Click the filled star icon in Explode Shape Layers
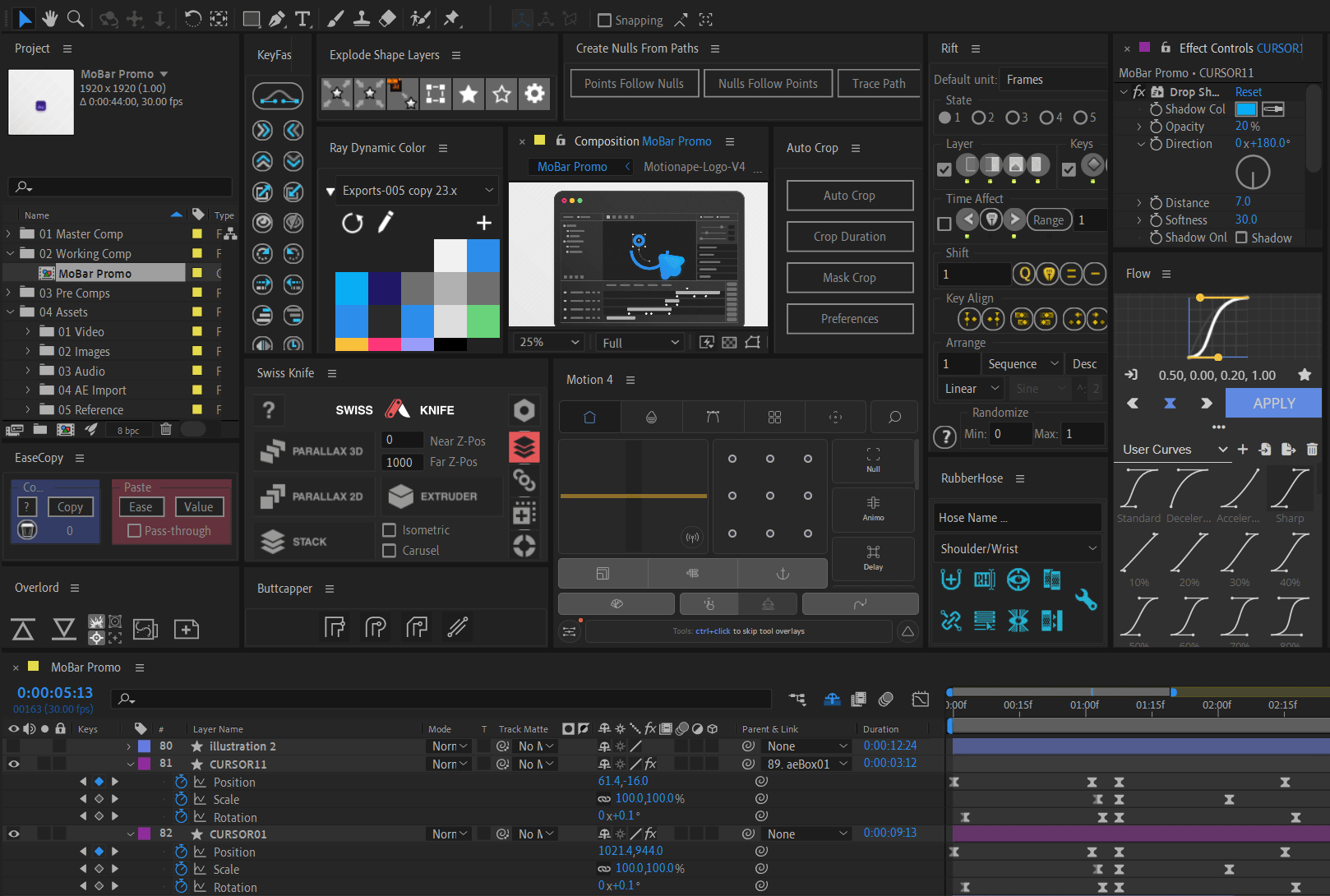 coord(469,94)
